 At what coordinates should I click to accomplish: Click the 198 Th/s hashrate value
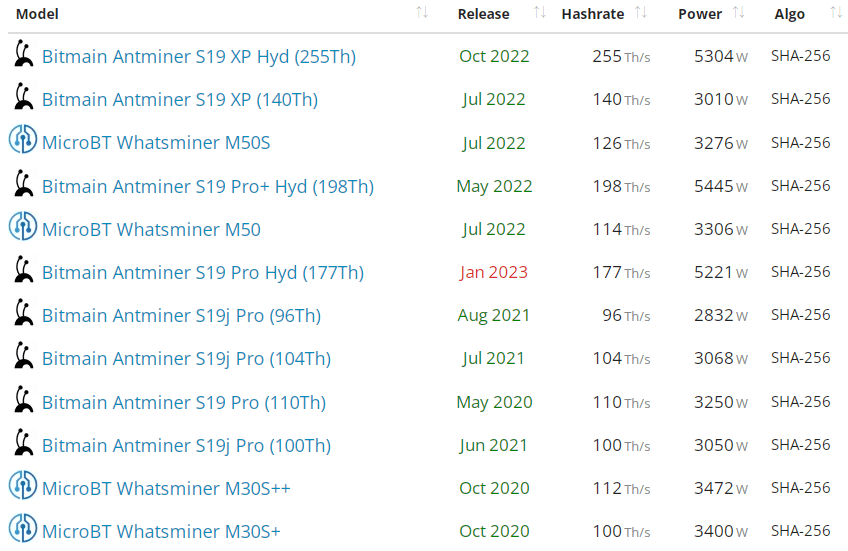tap(621, 186)
